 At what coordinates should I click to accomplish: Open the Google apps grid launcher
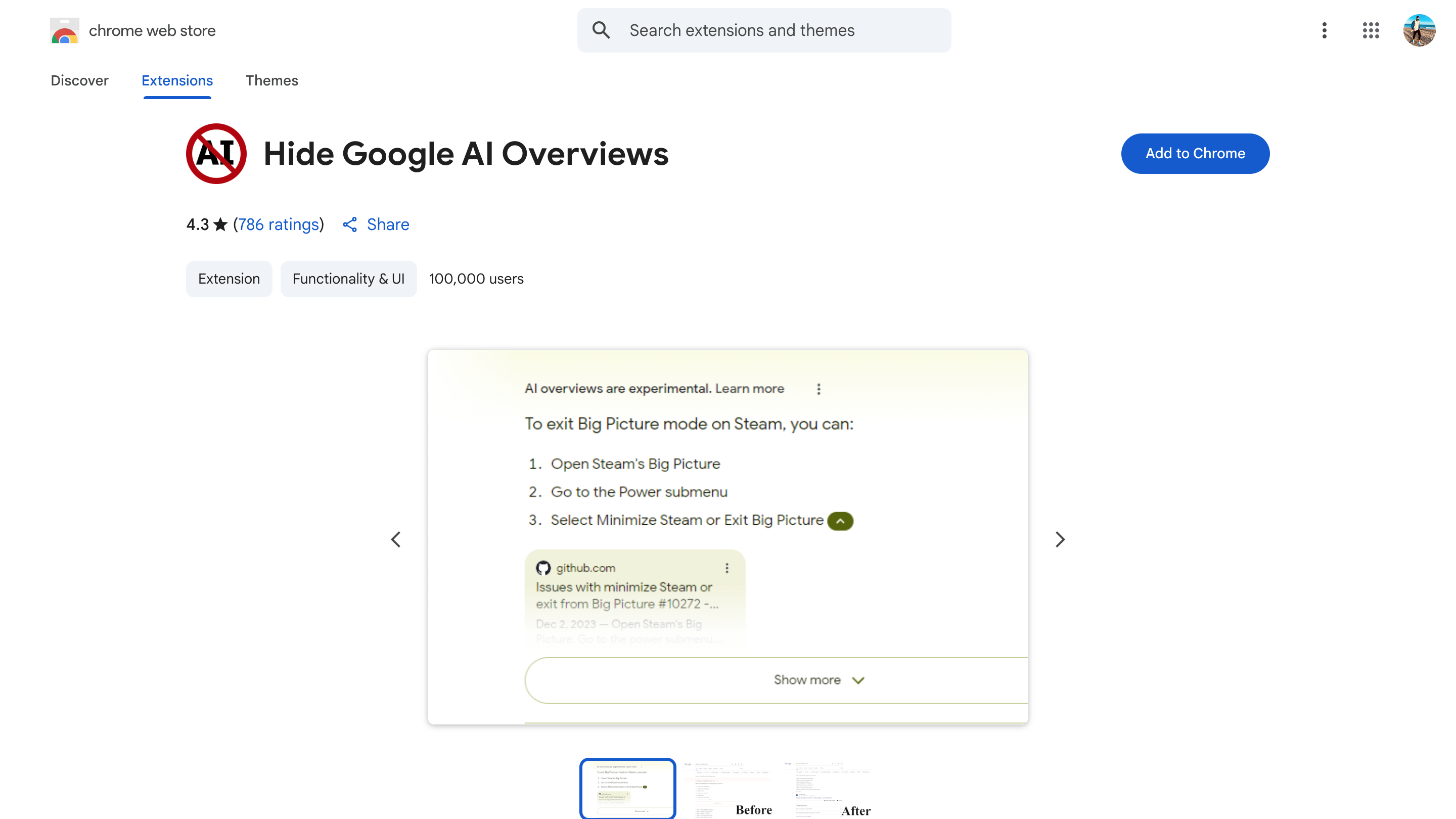[x=1371, y=30]
